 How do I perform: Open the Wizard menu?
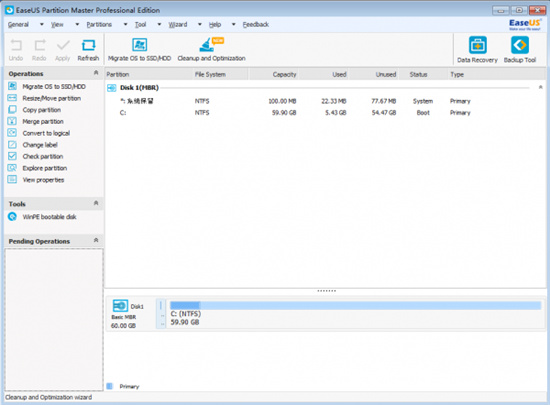[x=178, y=25]
